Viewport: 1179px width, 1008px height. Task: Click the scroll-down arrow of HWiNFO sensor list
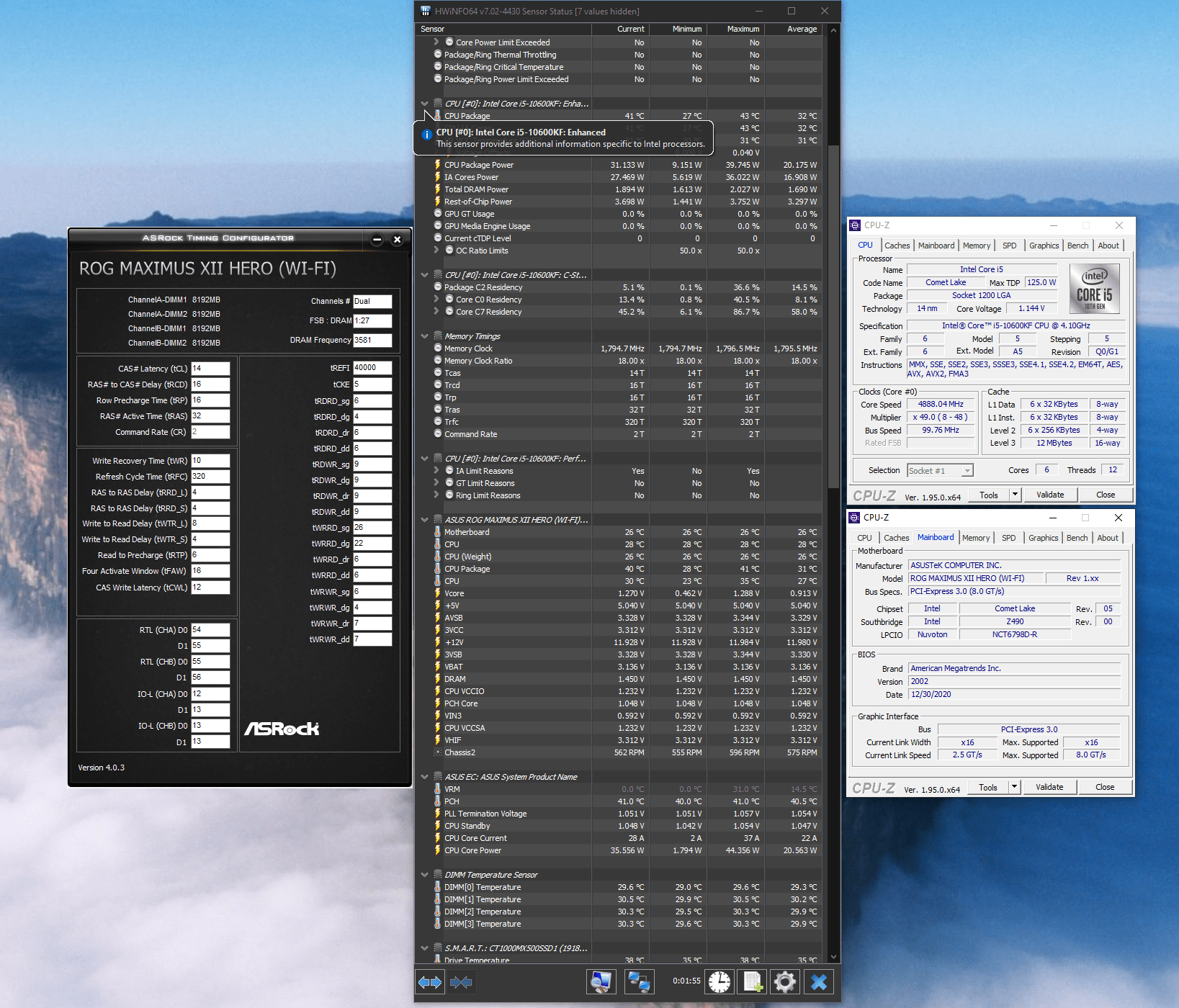[x=833, y=957]
